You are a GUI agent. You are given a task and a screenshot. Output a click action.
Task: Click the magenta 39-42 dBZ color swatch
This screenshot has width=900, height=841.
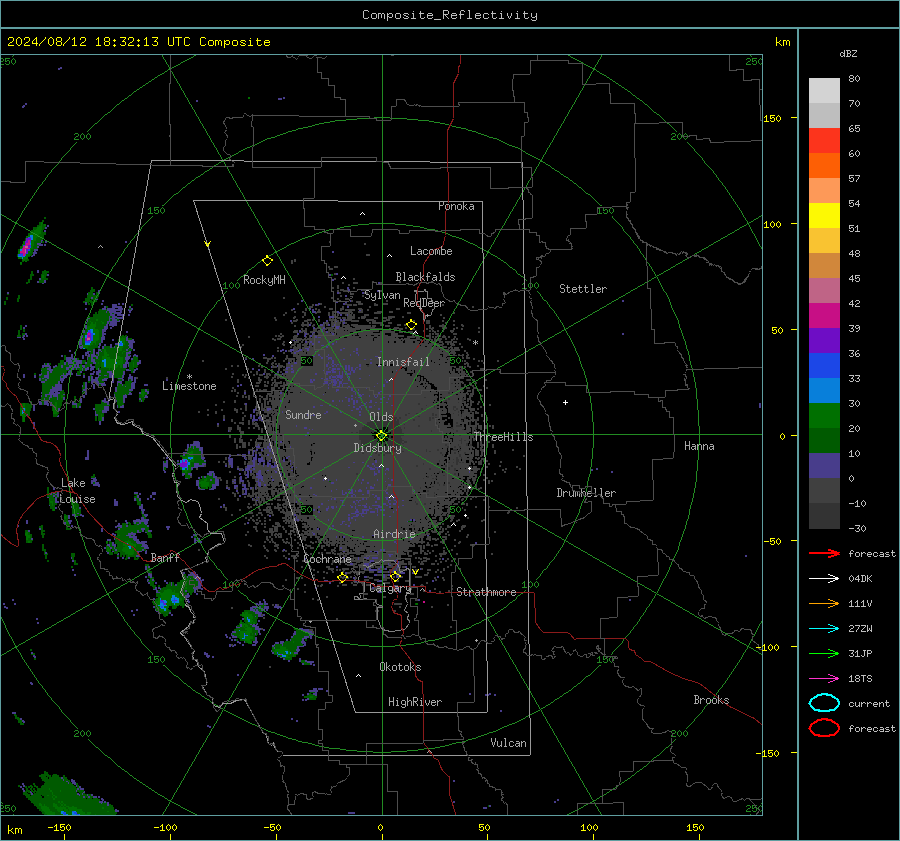824,316
